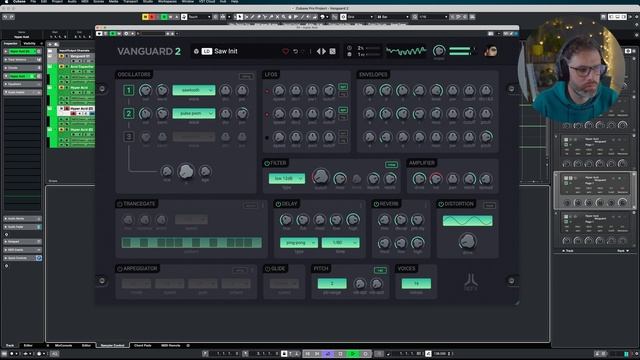The image size is (640, 360).
Task: Open delay time dropdown
Action: coord(340,243)
